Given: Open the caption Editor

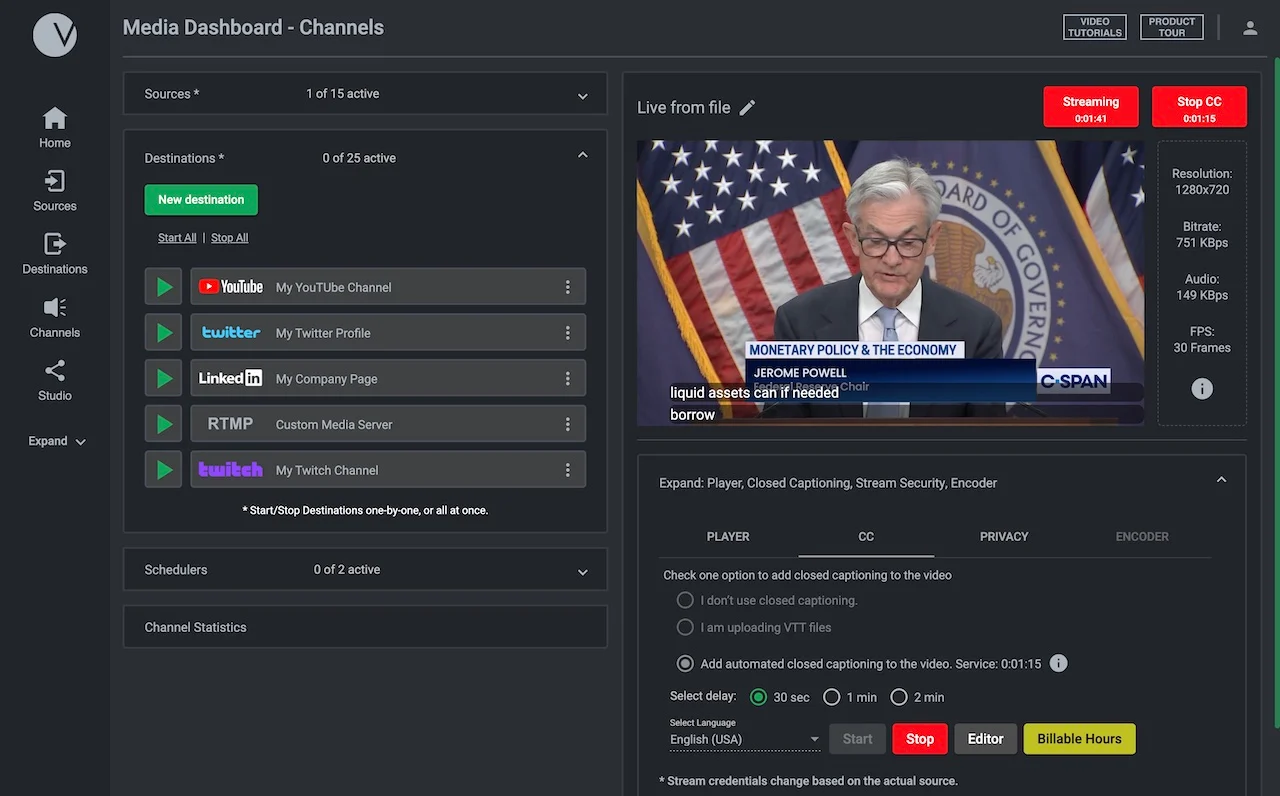Looking at the screenshot, I should (x=985, y=739).
